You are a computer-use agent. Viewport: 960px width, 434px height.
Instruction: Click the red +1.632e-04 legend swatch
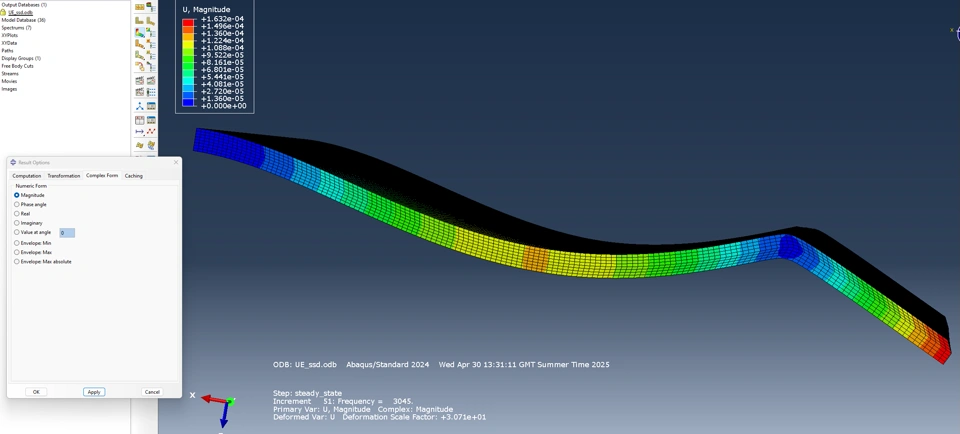tap(188, 23)
